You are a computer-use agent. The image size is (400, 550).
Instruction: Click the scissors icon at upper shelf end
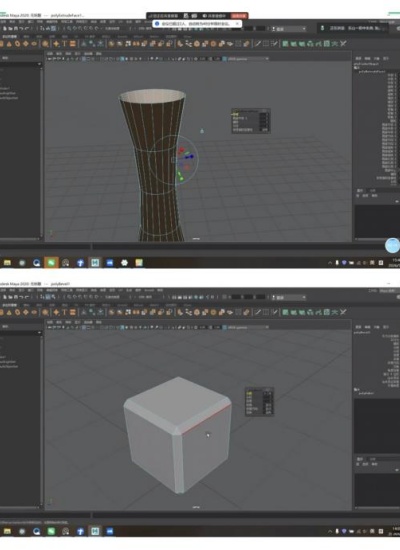click(x=343, y=44)
